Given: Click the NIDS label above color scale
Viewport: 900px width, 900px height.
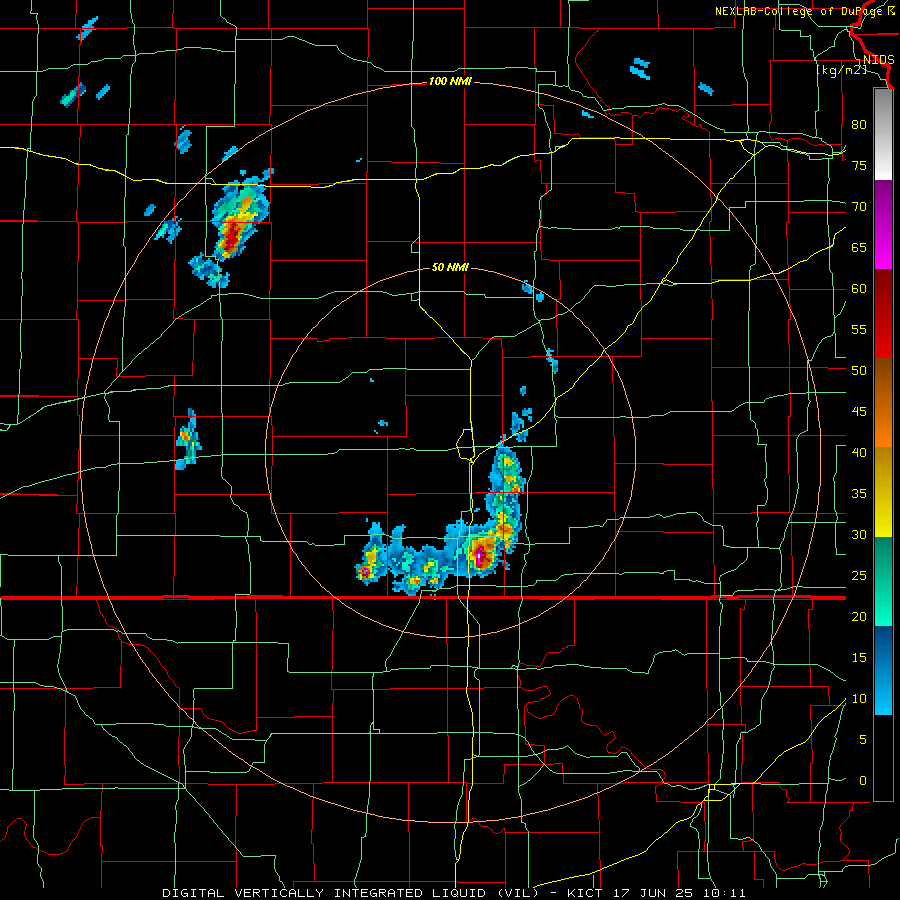Looking at the screenshot, I should [878, 60].
